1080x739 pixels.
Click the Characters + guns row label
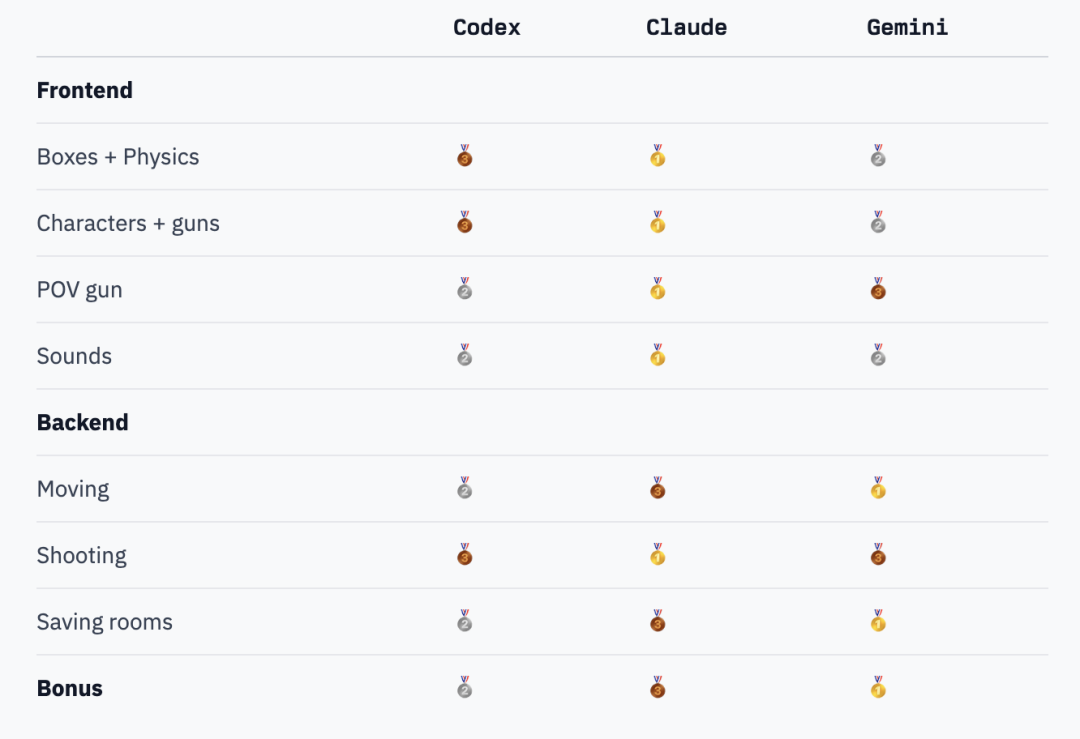pos(128,223)
